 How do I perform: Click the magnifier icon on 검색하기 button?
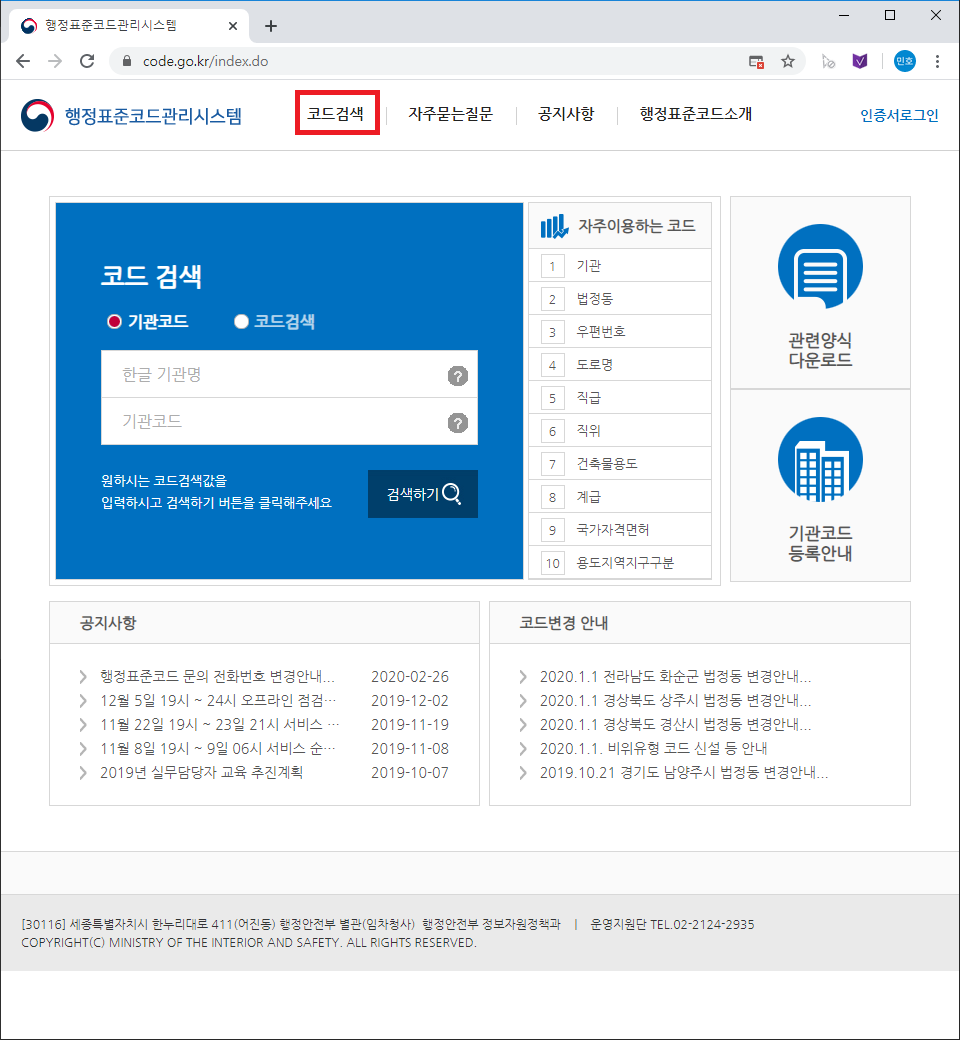(453, 493)
